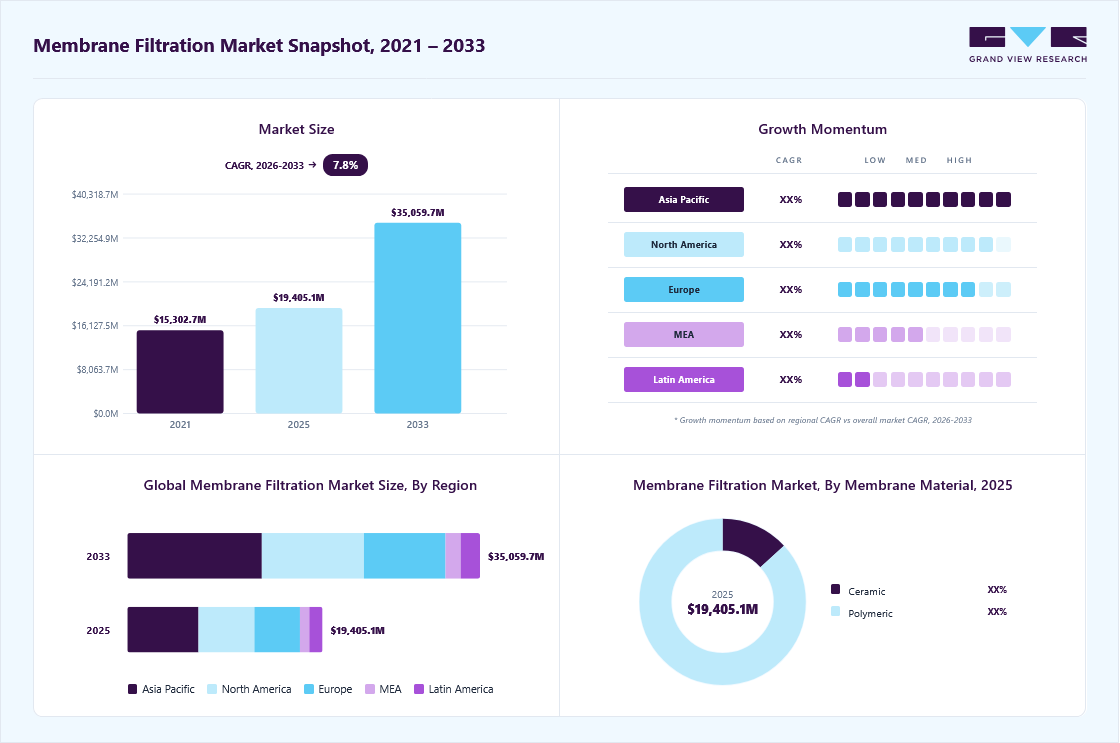Select the 2025 market size bar
This screenshot has width=1120, height=743.
[x=299, y=361]
